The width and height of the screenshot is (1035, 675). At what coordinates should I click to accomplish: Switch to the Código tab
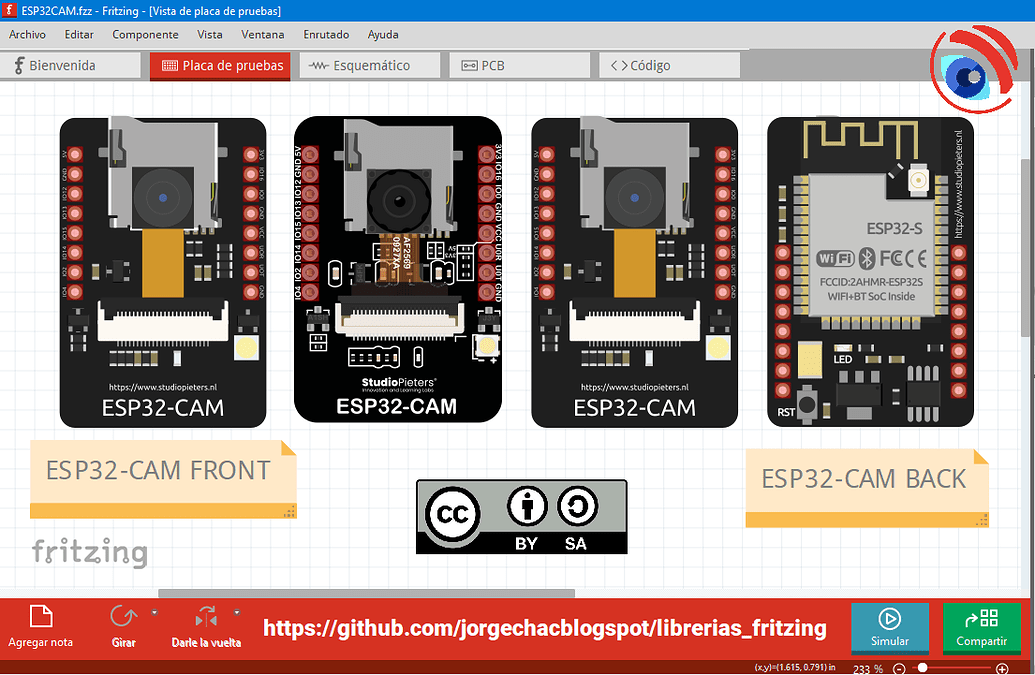[x=669, y=65]
